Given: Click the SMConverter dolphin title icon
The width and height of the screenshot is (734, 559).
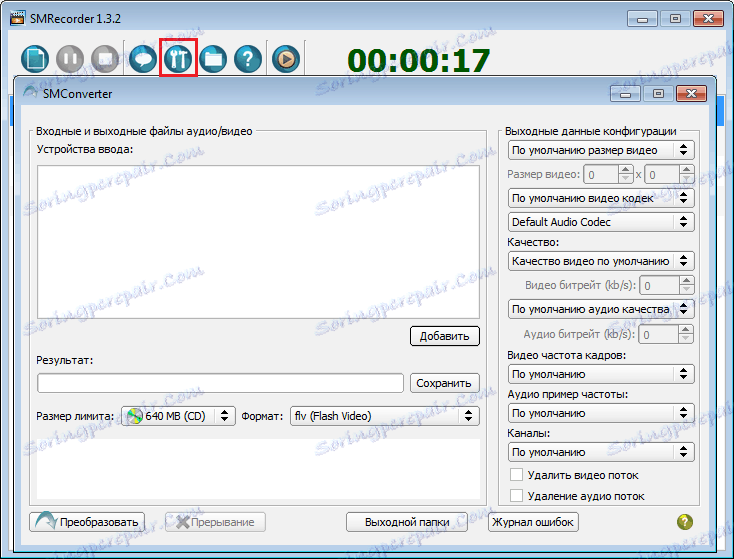Looking at the screenshot, I should [30, 93].
